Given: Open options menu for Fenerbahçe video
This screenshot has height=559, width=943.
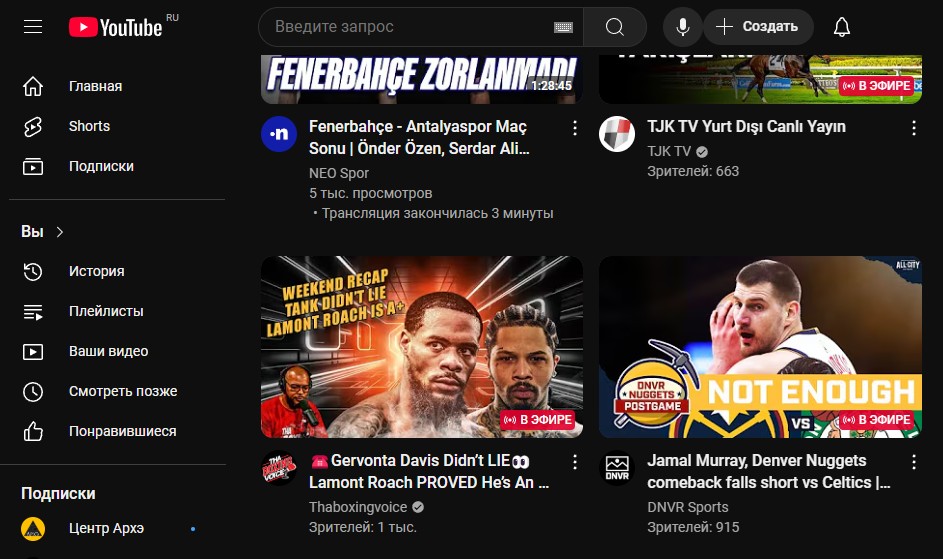Looking at the screenshot, I should click(x=575, y=128).
